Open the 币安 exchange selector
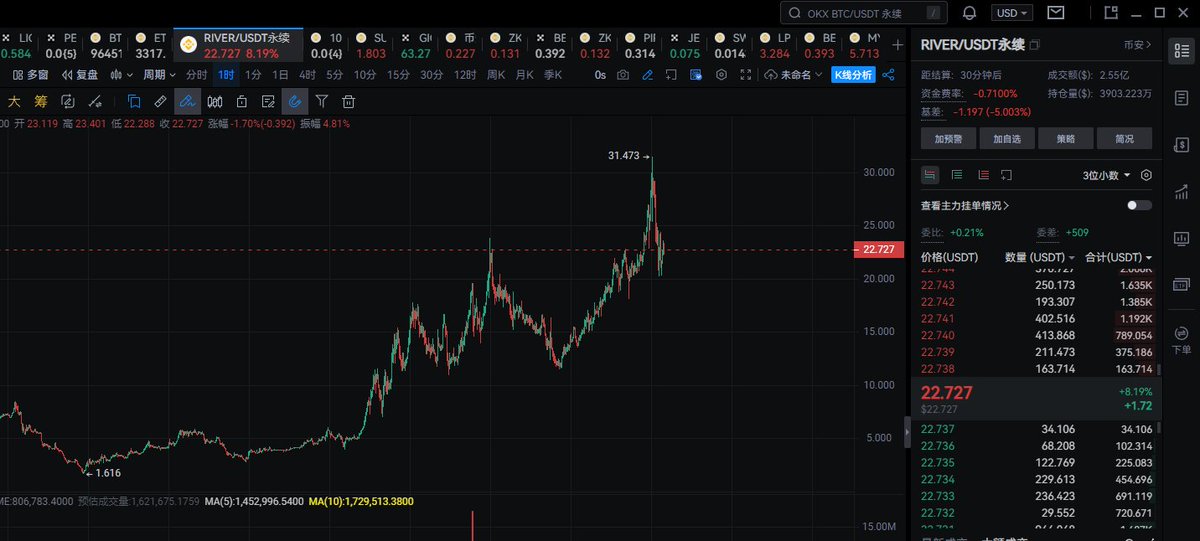This screenshot has height=541, width=1200. point(1138,45)
